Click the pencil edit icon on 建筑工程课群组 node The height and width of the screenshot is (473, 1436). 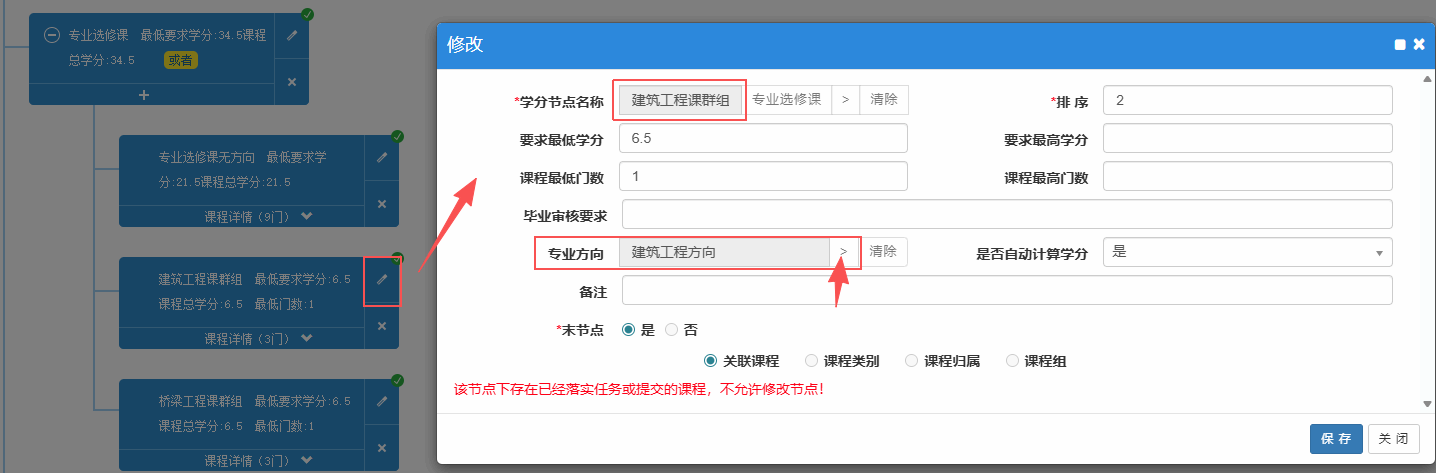point(381,280)
